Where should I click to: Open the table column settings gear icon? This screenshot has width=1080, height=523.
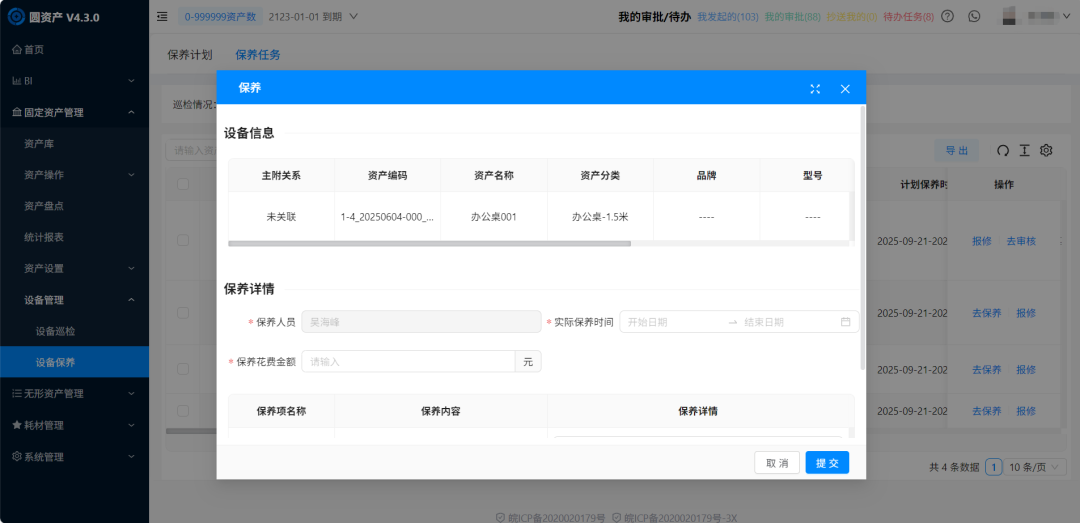[x=1047, y=150]
